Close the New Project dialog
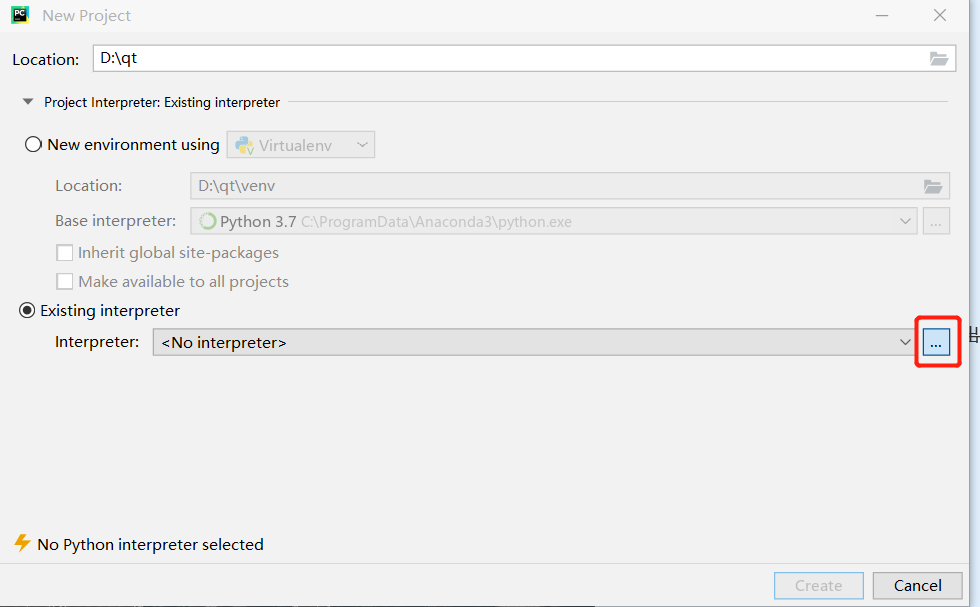Viewport: 980px width, 607px height. click(939, 15)
